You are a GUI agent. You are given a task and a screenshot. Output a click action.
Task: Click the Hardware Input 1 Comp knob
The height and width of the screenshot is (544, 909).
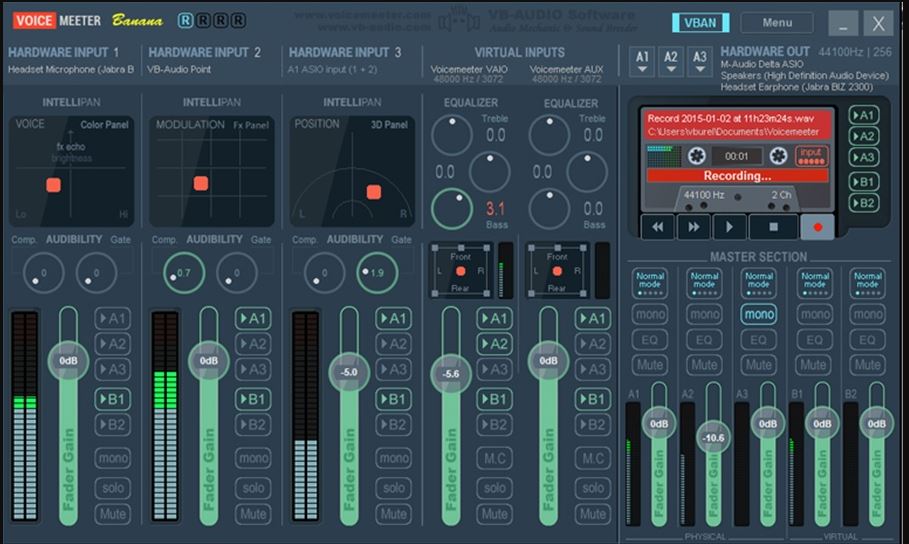pyautogui.click(x=43, y=273)
